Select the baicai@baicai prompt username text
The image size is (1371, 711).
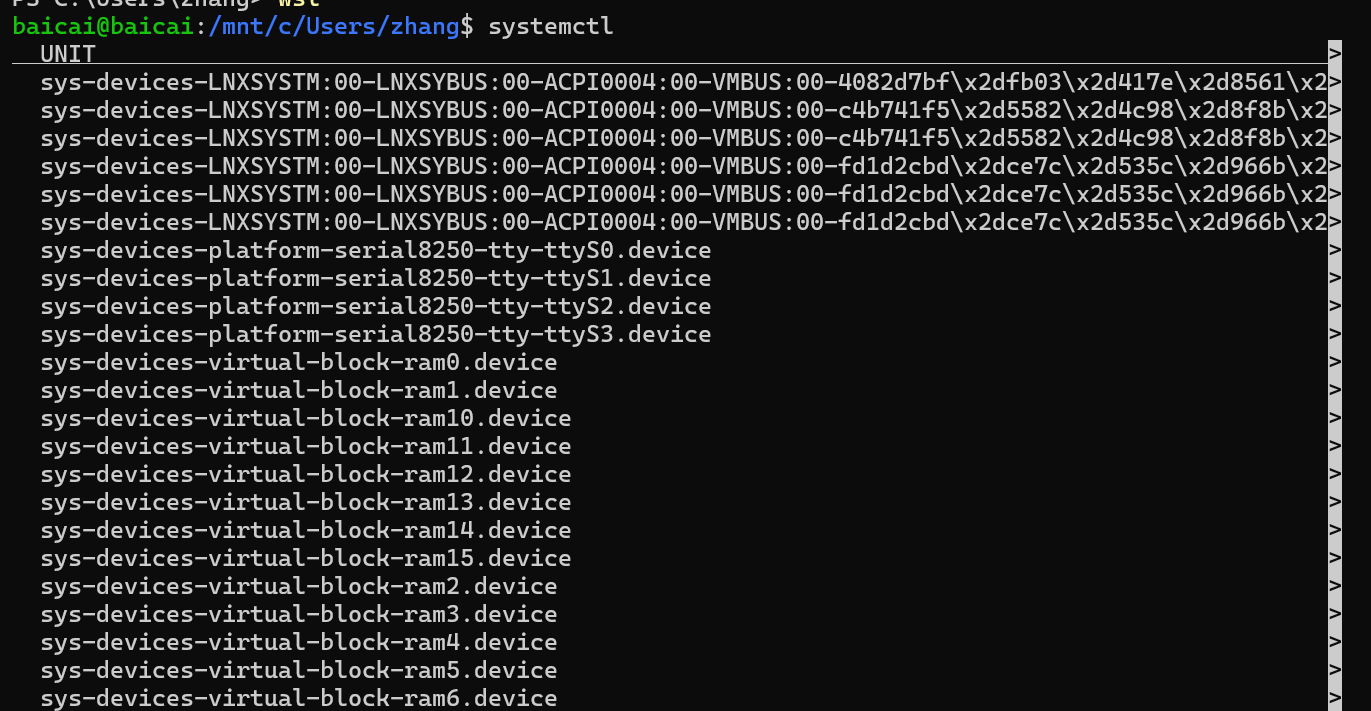pos(103,27)
